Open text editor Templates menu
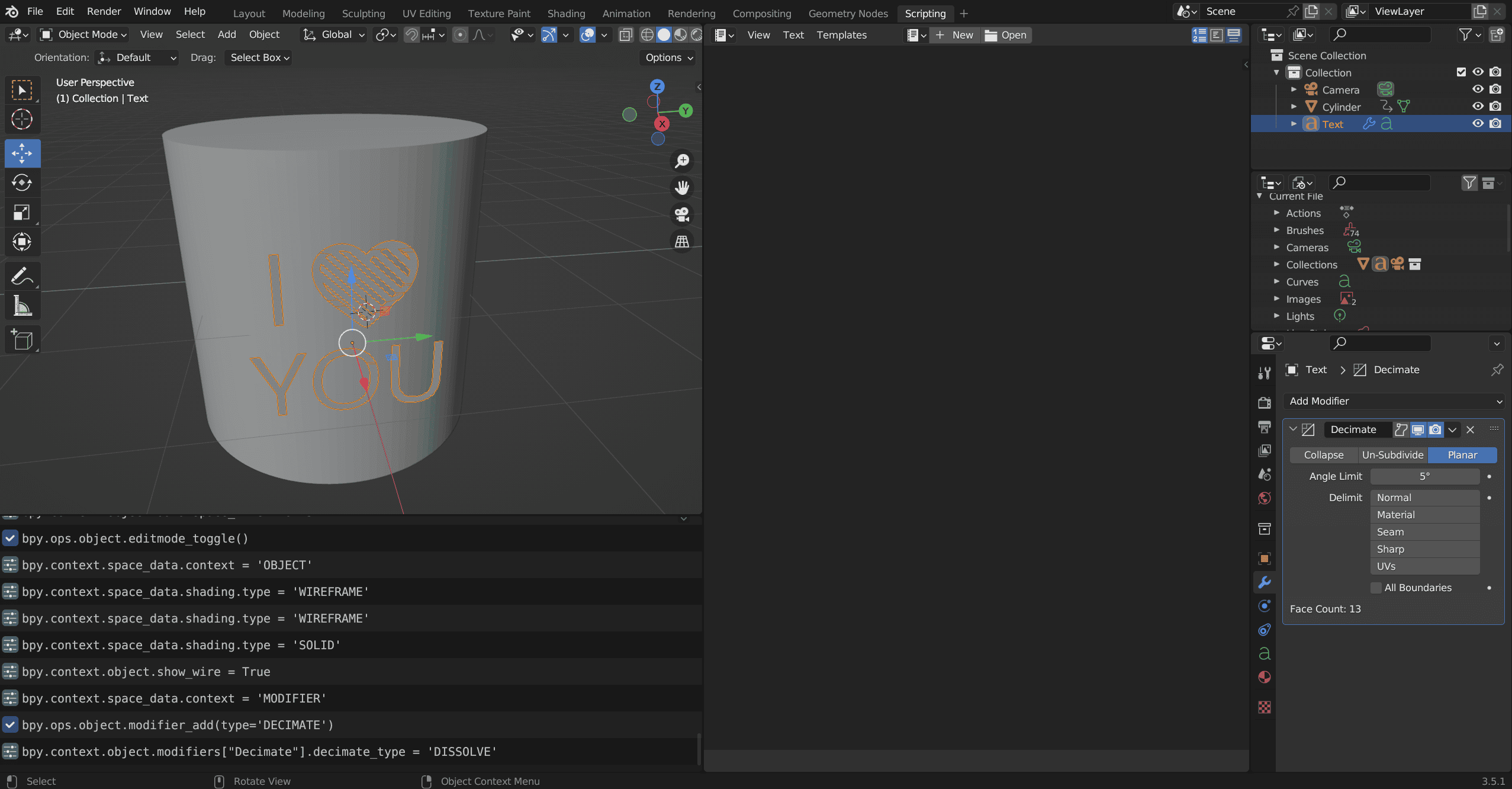The width and height of the screenshot is (1512, 789). pos(841,35)
